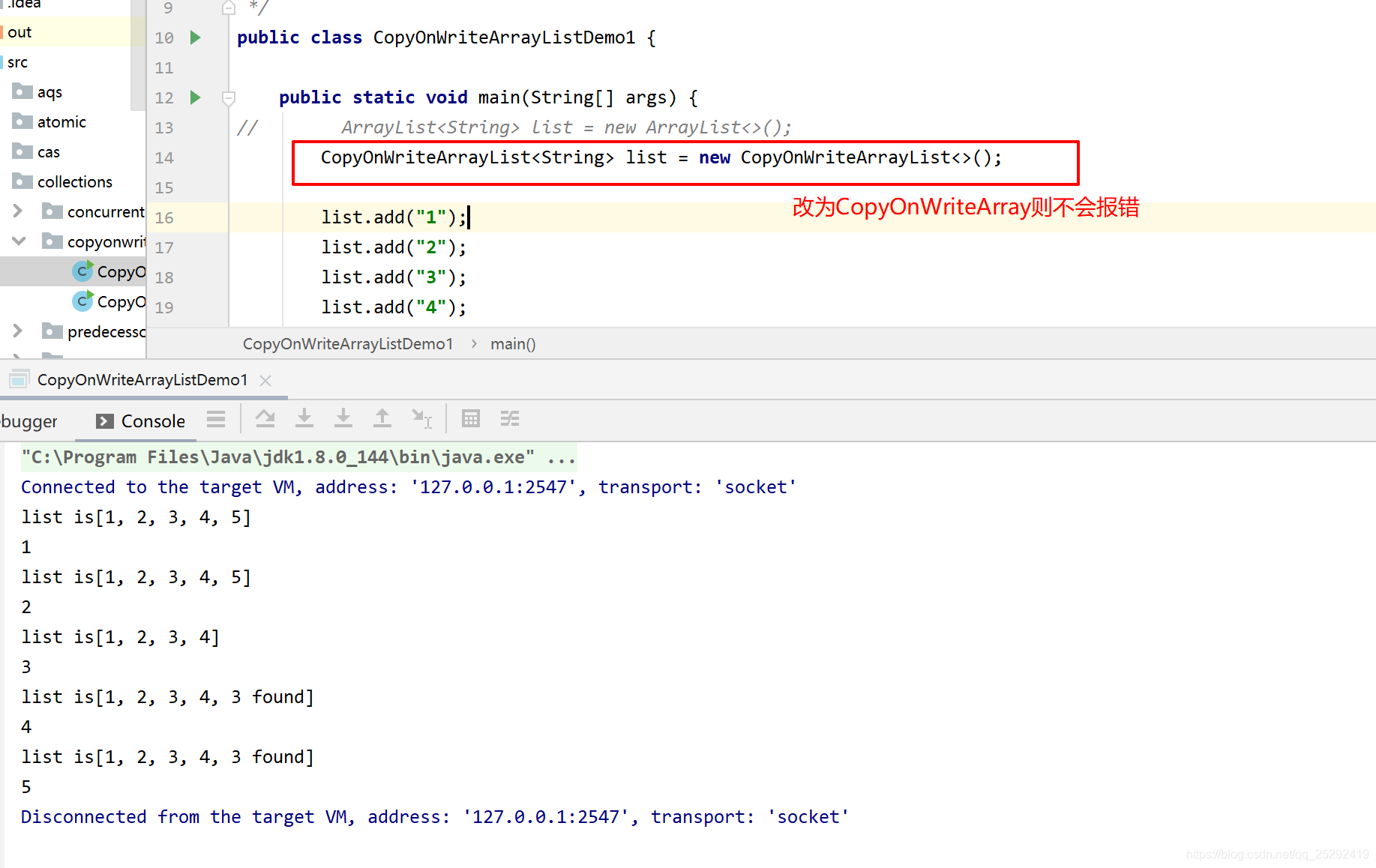Screen dimensions: 1376x868
Task: Run the CopyOnWriteArrayListDemo1 class from the gutter
Action: coord(196,37)
